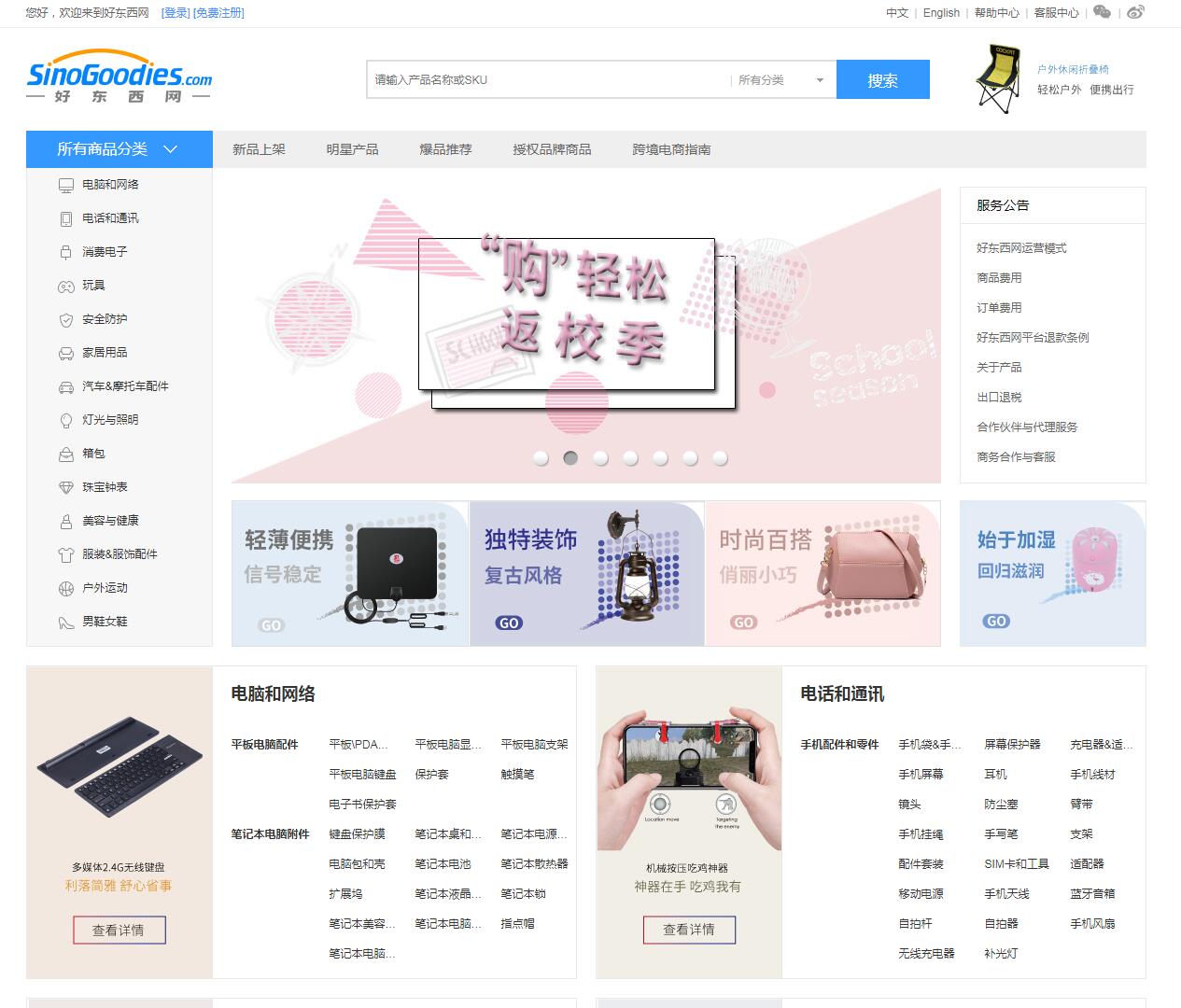This screenshot has height=1008, width=1181.
Task: Open the 爆品推荐 nav tab
Action: coord(445,149)
